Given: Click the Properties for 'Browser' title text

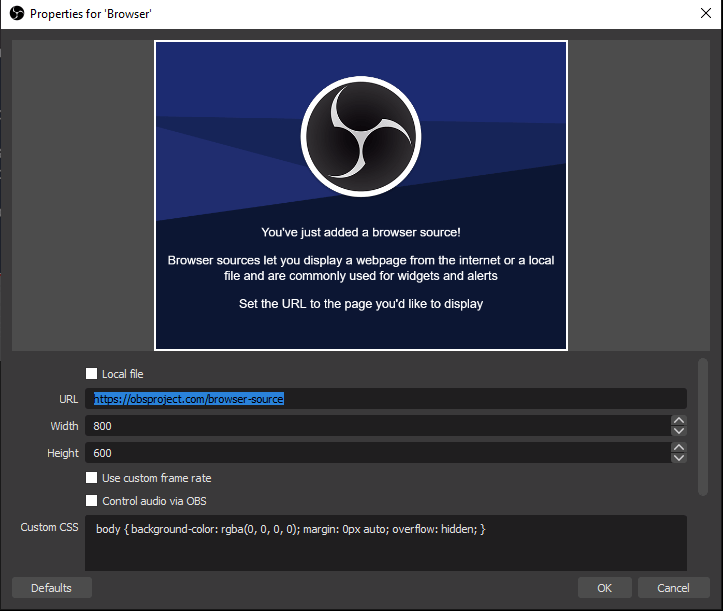Looking at the screenshot, I should 90,14.
